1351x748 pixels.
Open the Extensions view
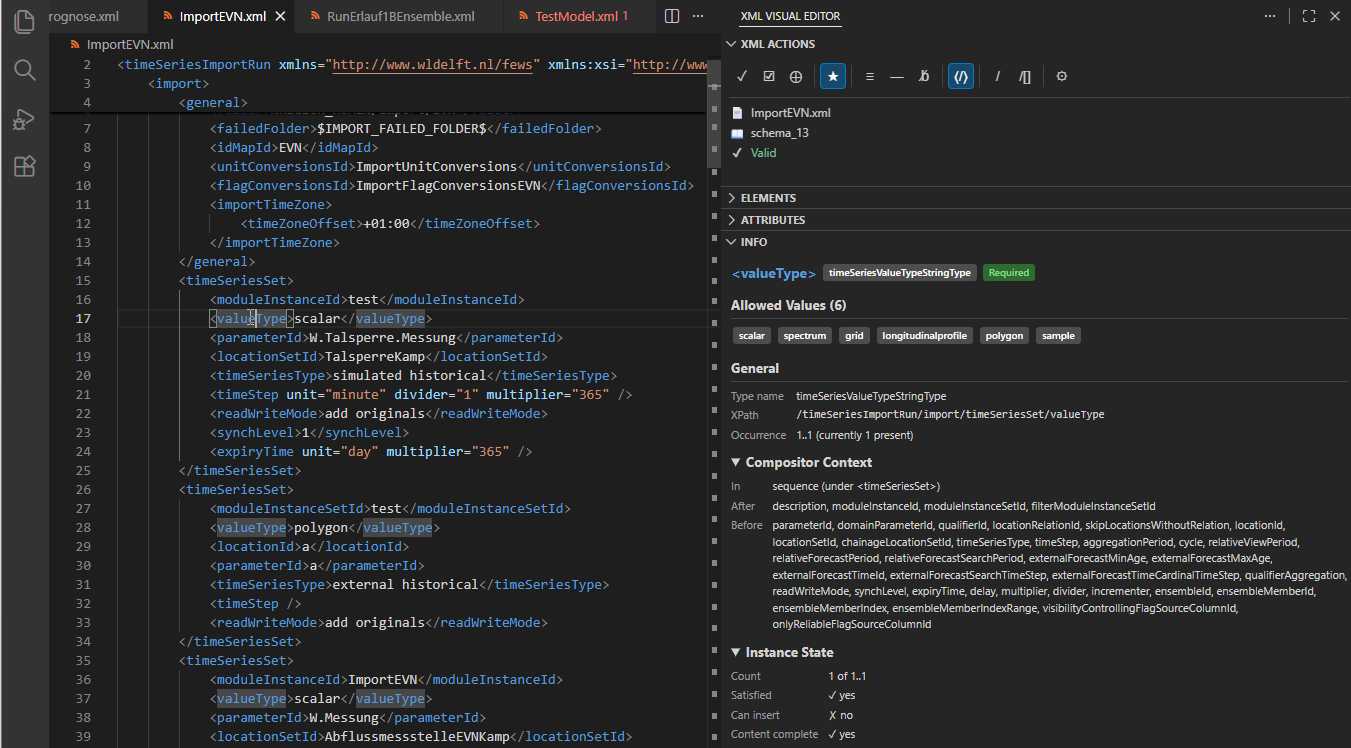(24, 167)
